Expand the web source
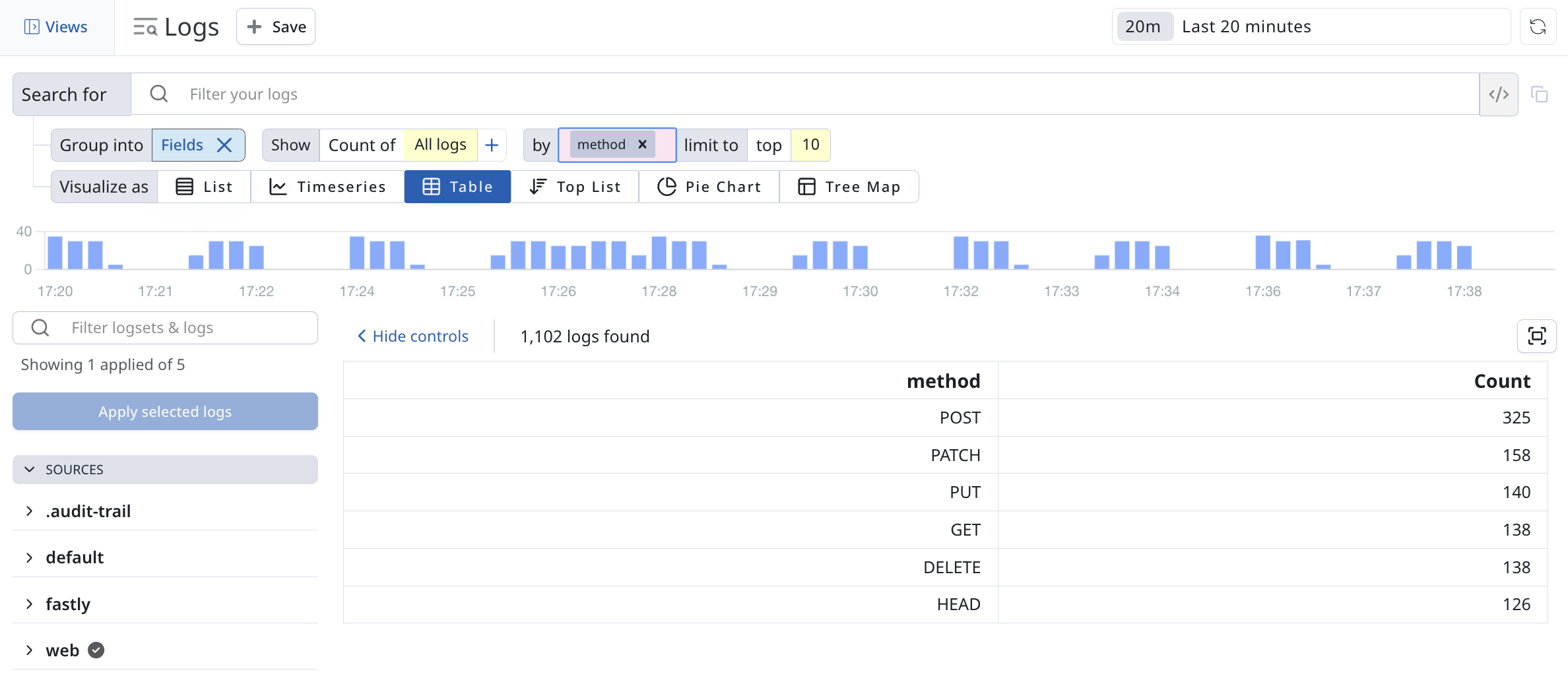Image resolution: width=1568 pixels, height=686 pixels. pyautogui.click(x=29, y=650)
